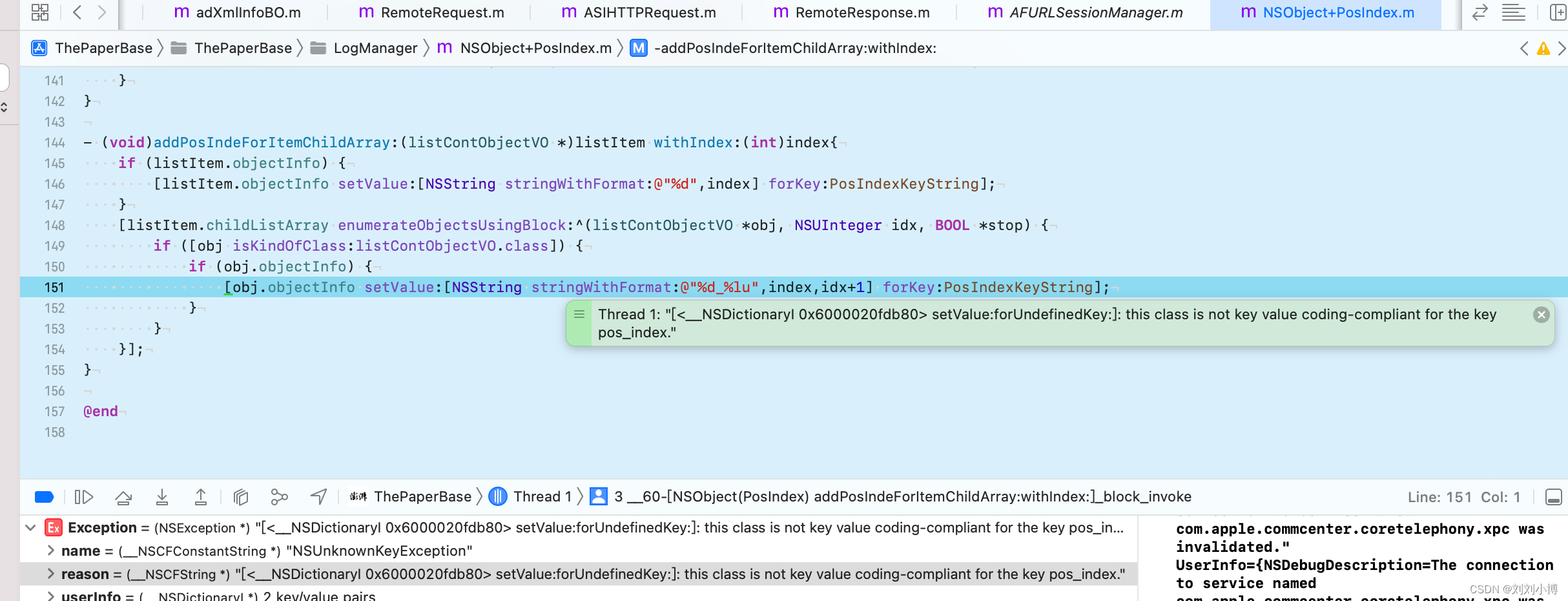Open the related items grid menu
Image resolution: width=1568 pixels, height=601 pixels.
[x=40, y=12]
